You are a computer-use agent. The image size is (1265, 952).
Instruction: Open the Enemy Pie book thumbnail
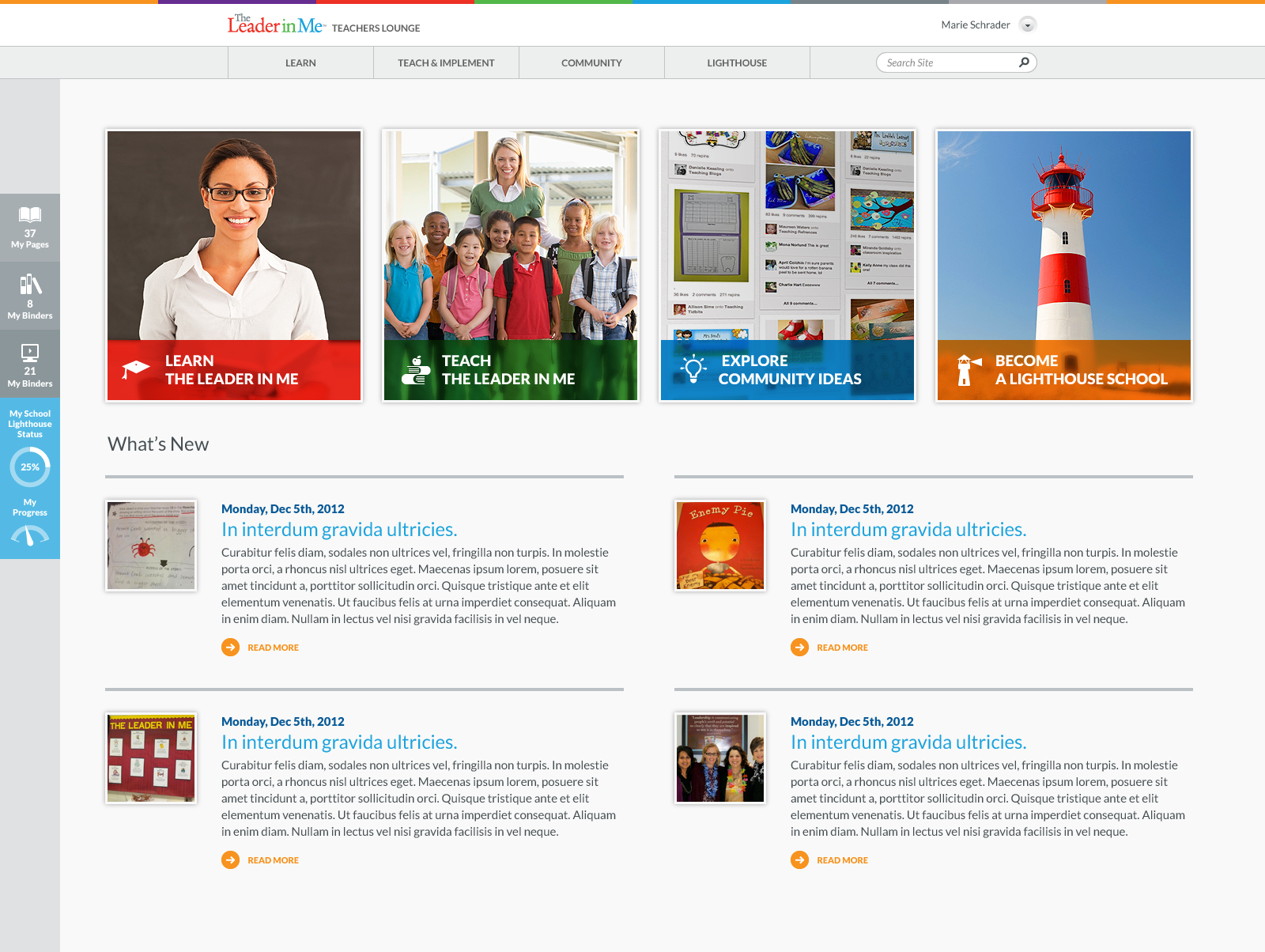[x=720, y=546]
